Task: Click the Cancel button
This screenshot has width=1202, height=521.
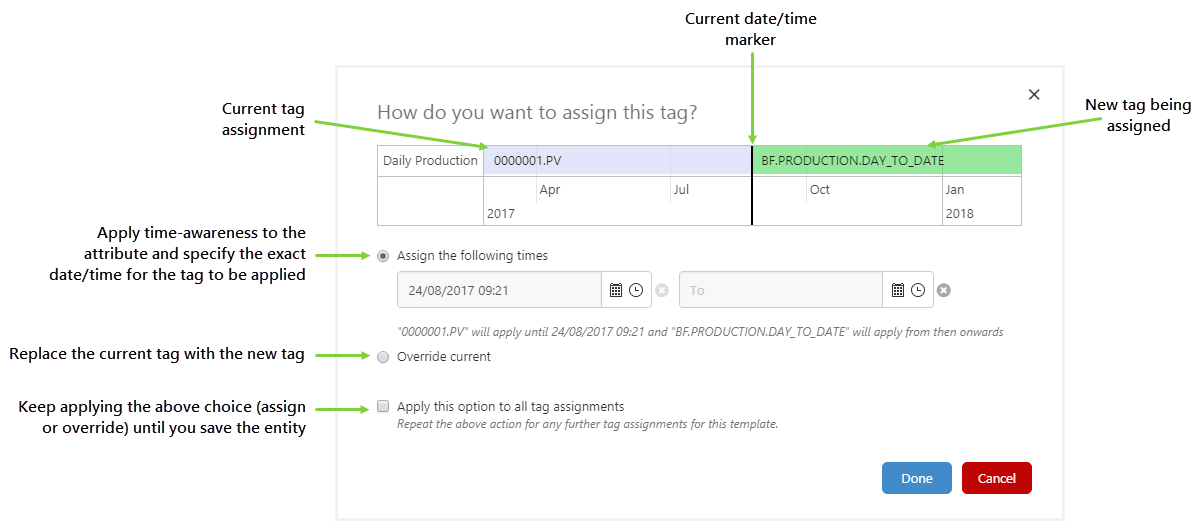Action: (996, 478)
